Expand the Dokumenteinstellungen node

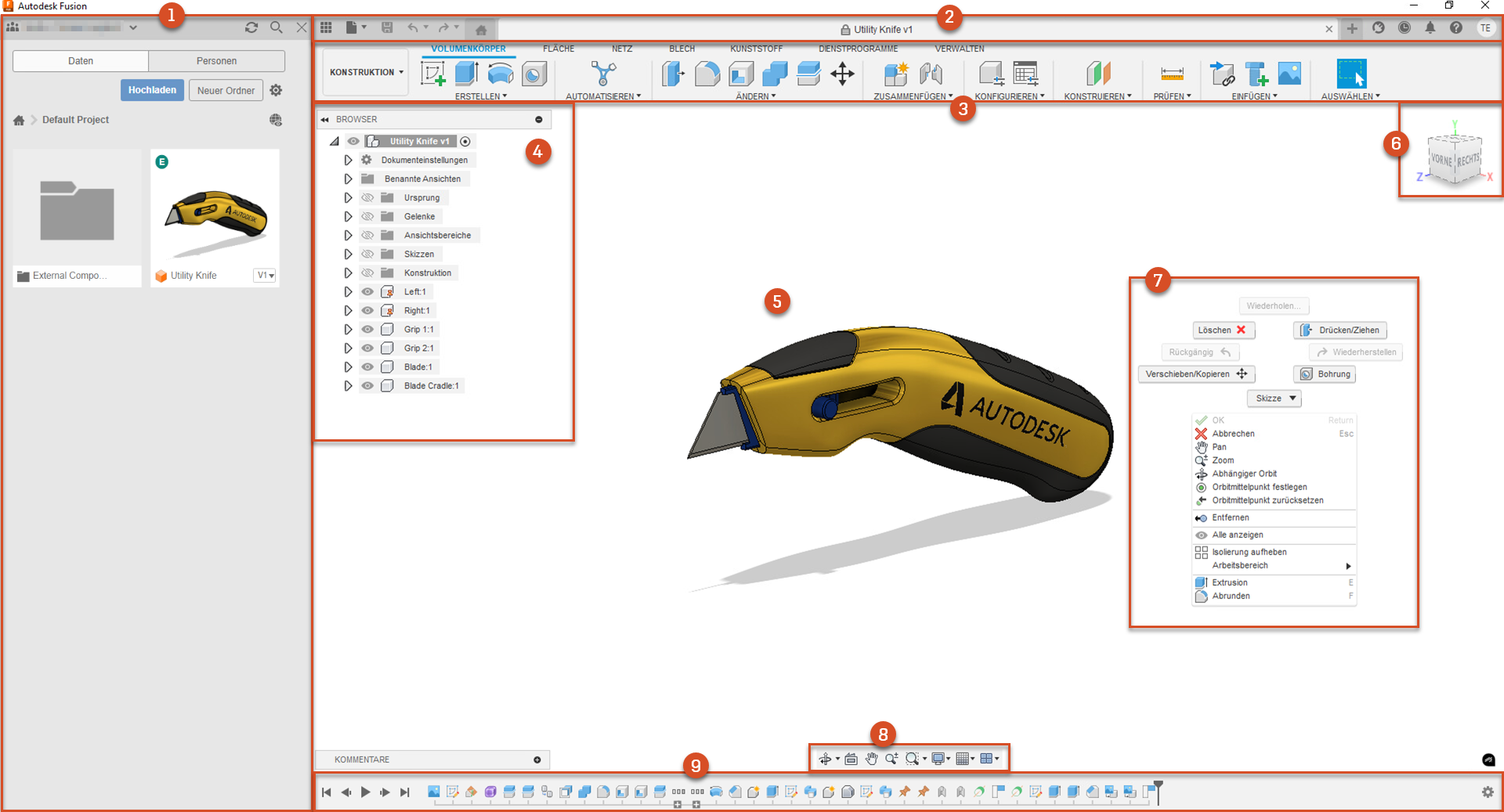click(348, 160)
